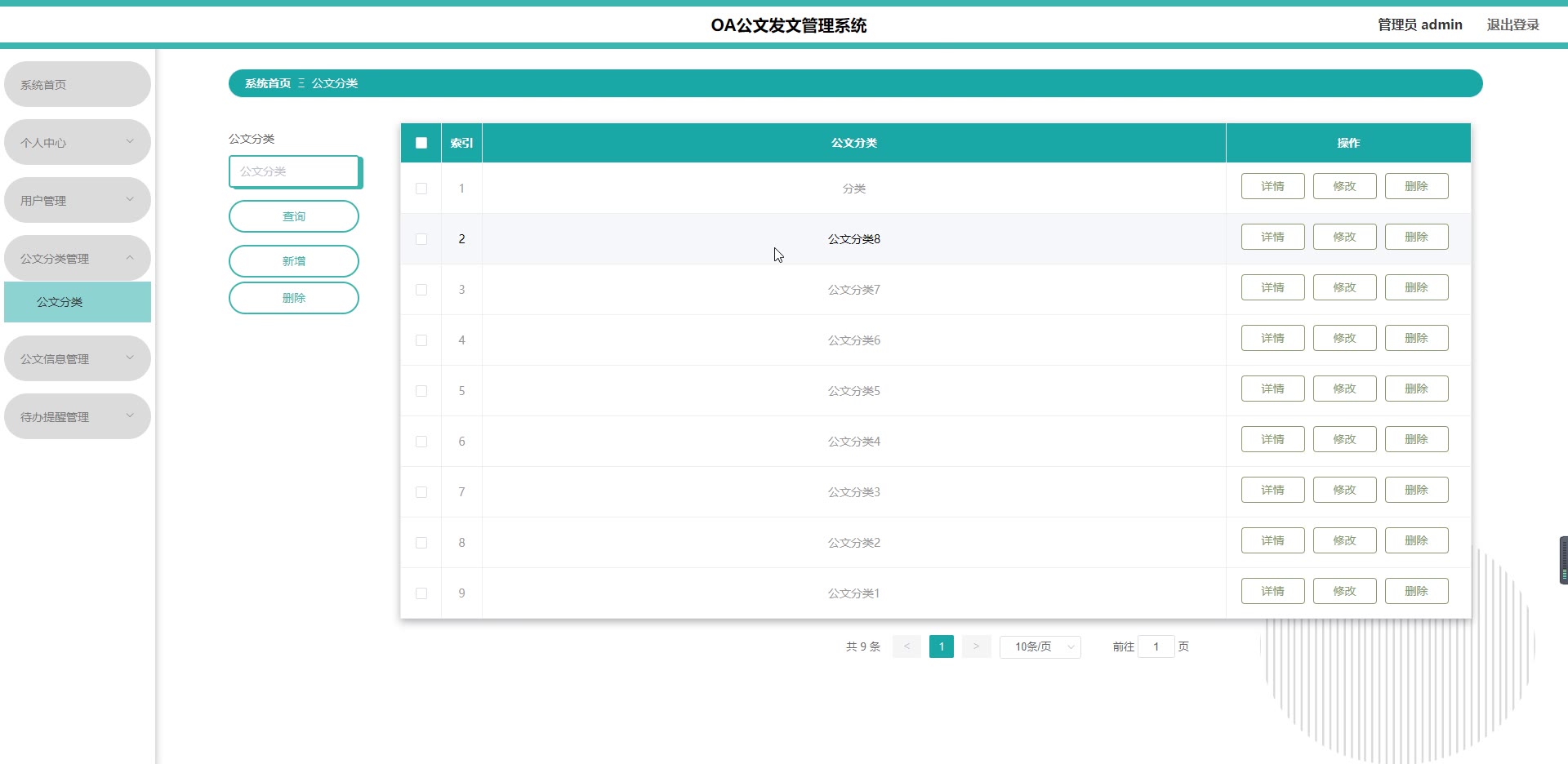The width and height of the screenshot is (1568, 764).
Task: Click 删除 for the 分类 row
Action: [x=1417, y=186]
